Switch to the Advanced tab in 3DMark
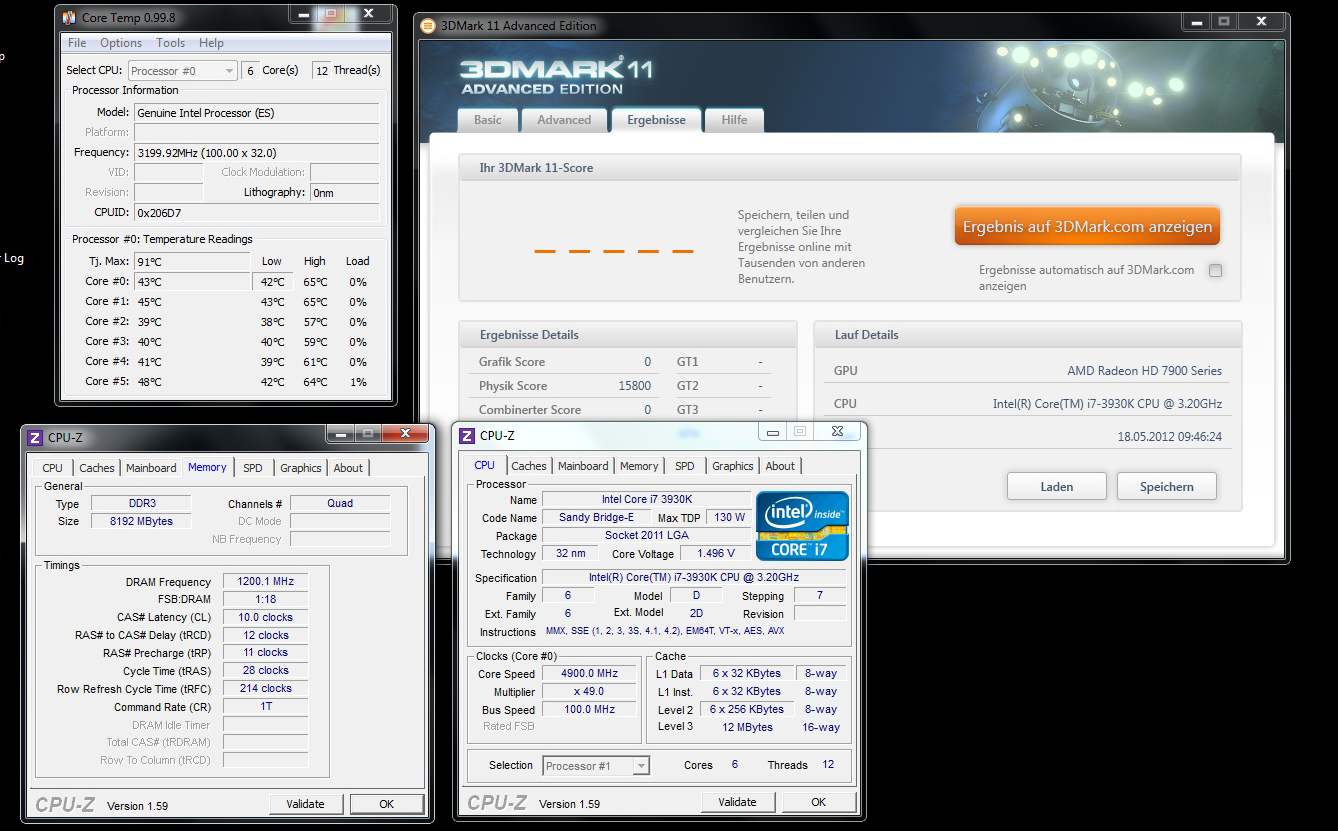Image resolution: width=1338 pixels, height=831 pixels. 564,120
